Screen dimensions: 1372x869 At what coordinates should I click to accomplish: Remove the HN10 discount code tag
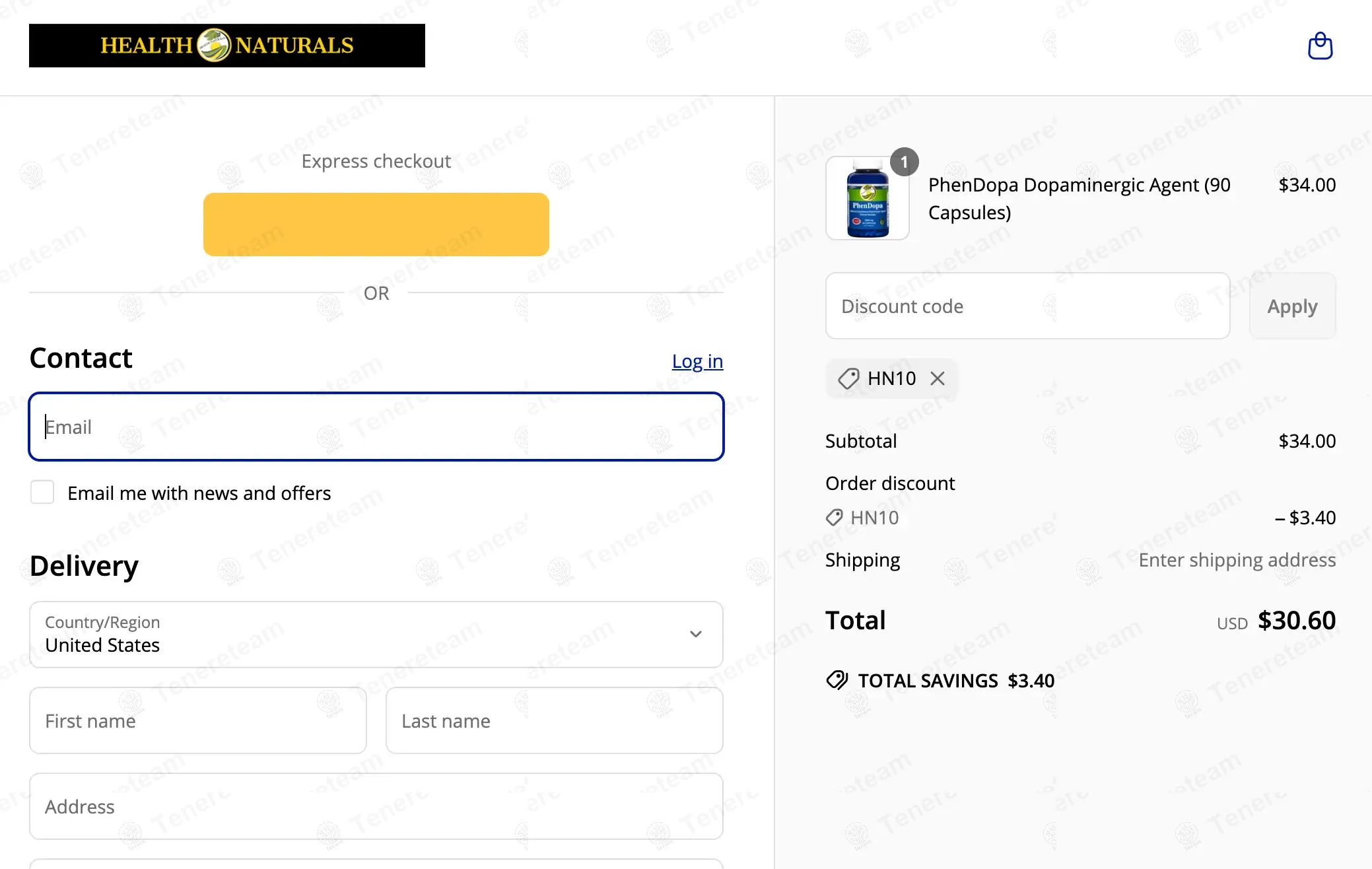click(x=938, y=378)
